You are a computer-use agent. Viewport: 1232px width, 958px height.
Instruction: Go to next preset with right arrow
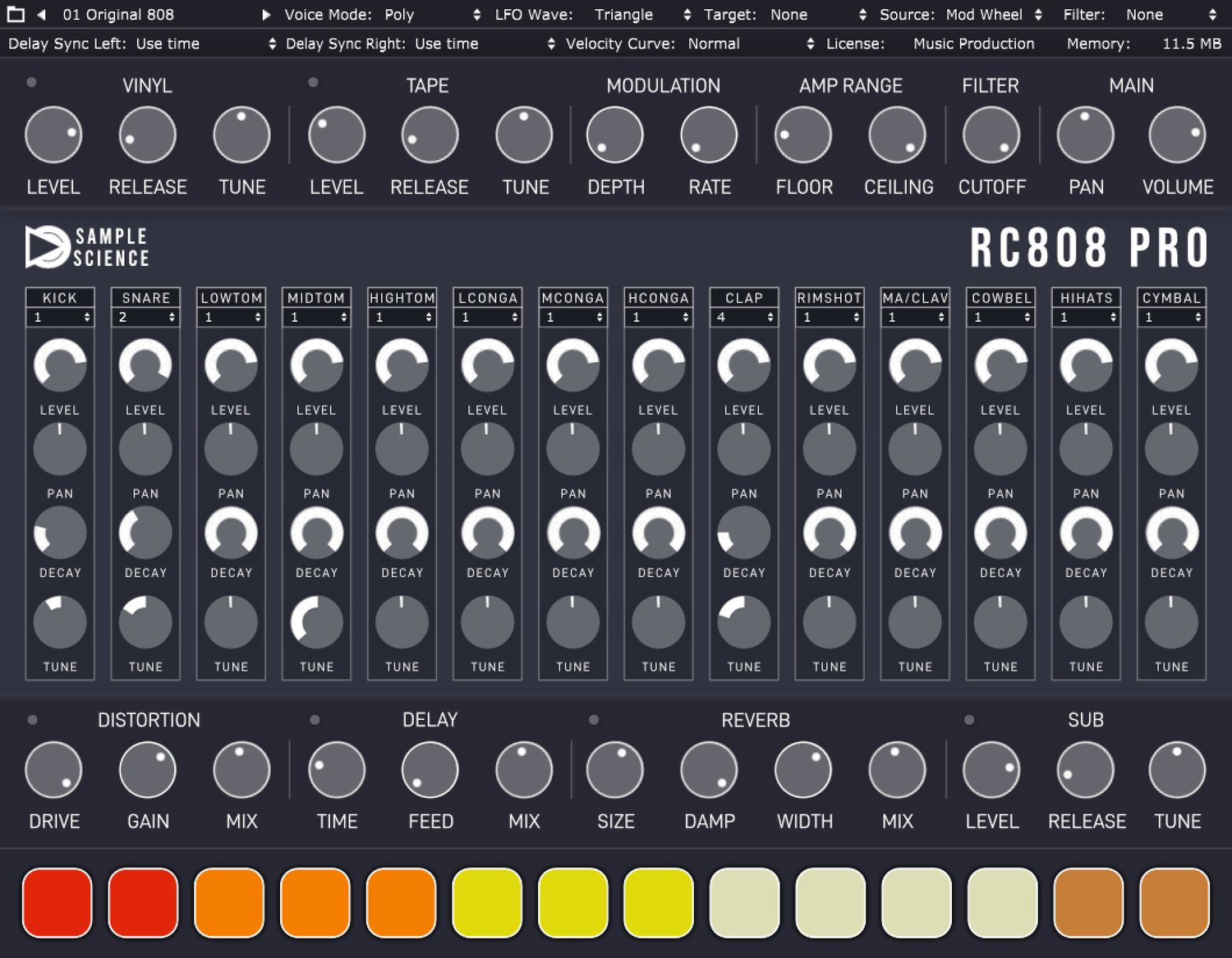click(266, 14)
